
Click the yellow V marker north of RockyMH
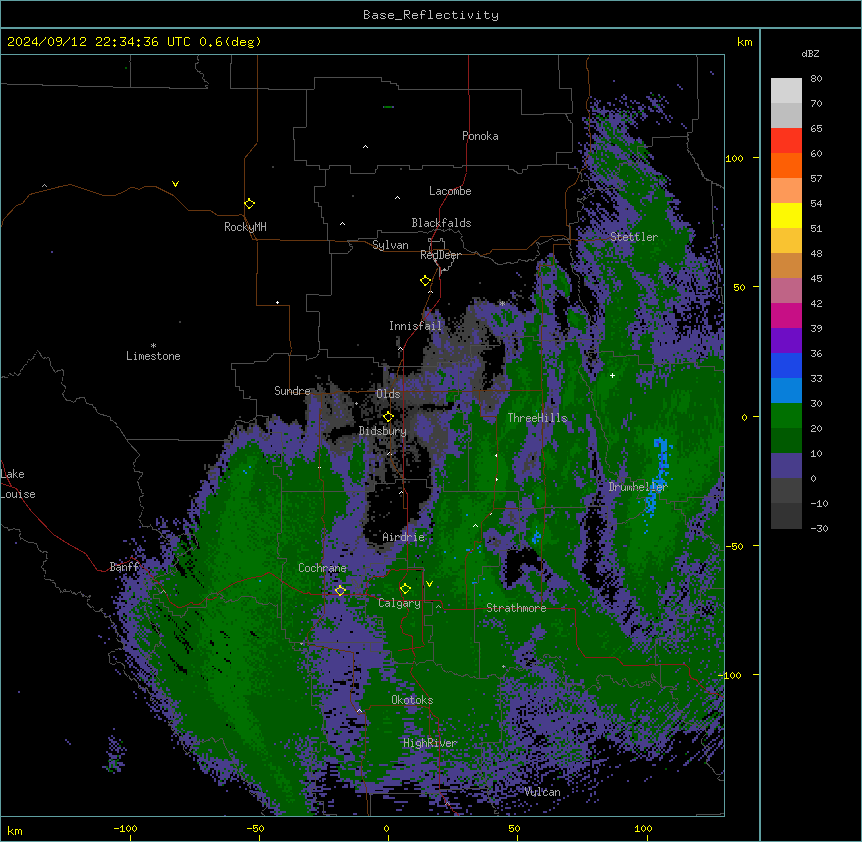click(175, 184)
